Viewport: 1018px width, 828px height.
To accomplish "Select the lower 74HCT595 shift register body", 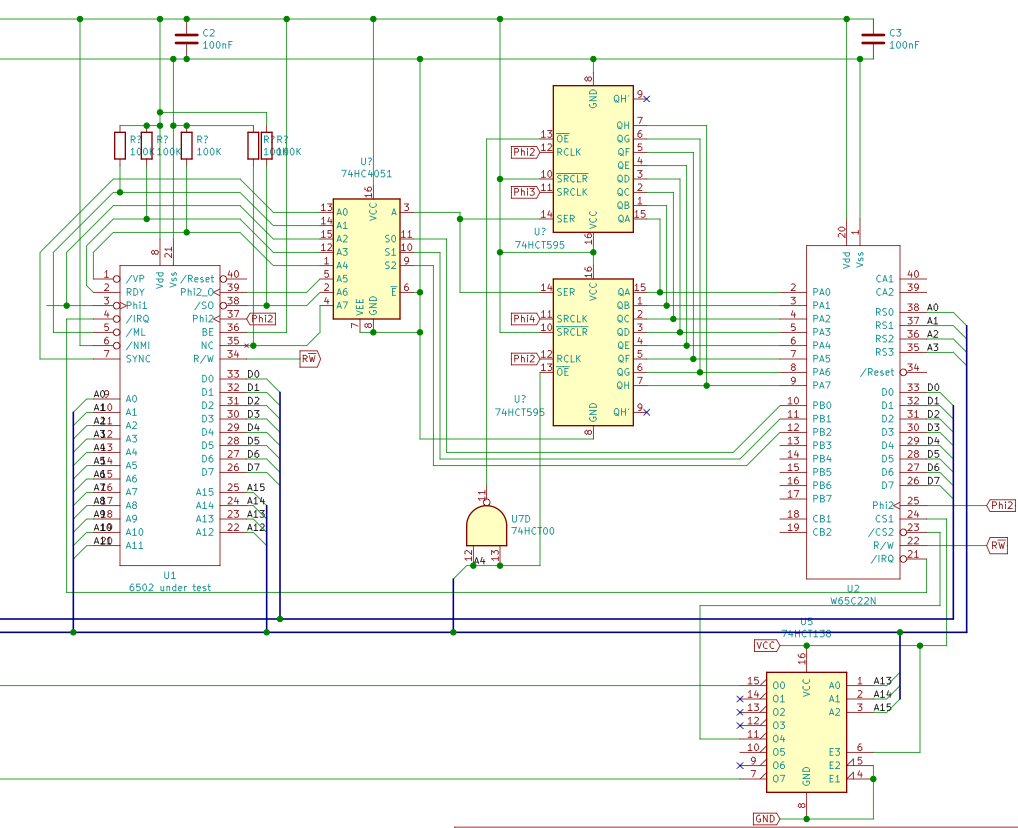I will point(593,352).
